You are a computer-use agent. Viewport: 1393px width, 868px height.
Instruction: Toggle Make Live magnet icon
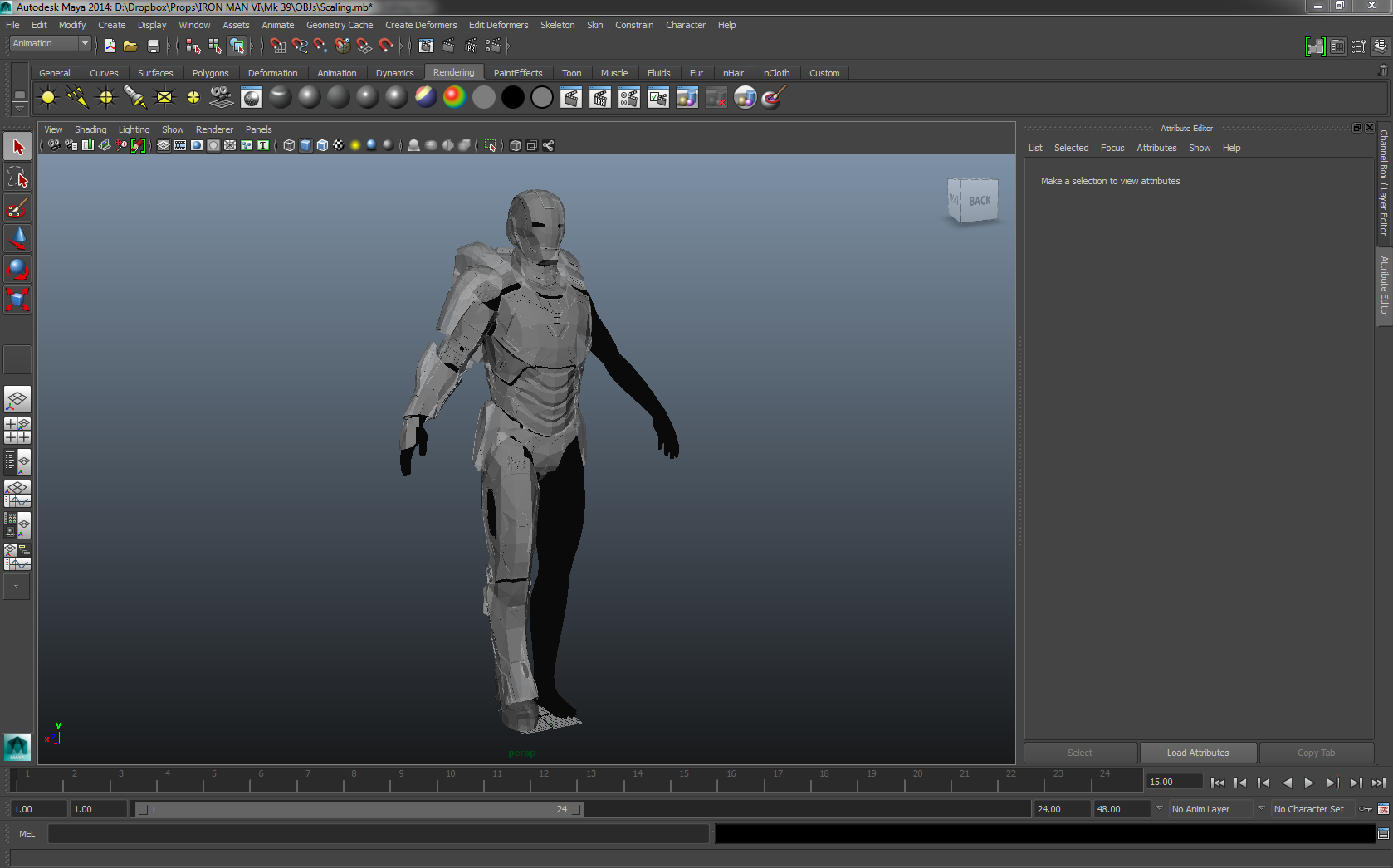385,46
